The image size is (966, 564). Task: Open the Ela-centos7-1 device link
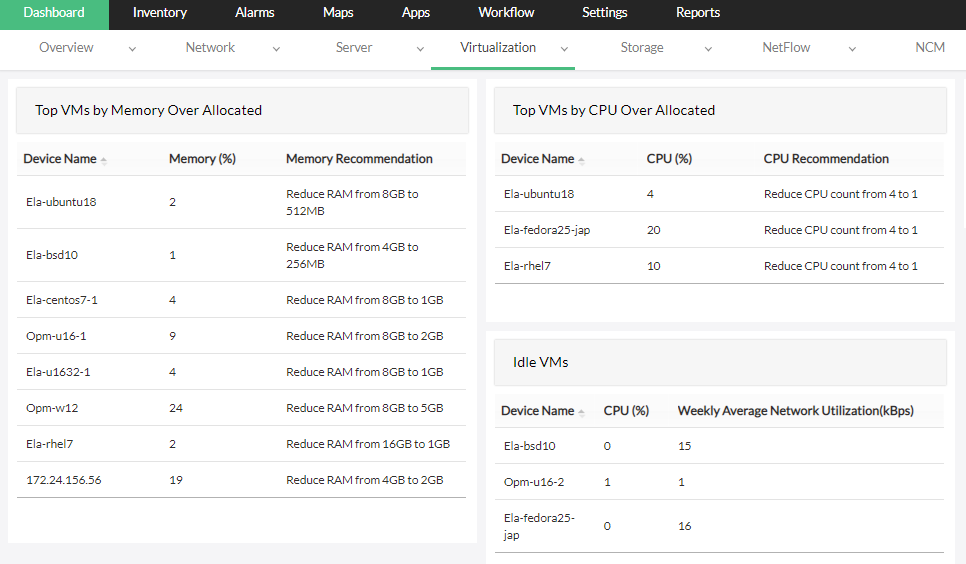click(x=62, y=300)
